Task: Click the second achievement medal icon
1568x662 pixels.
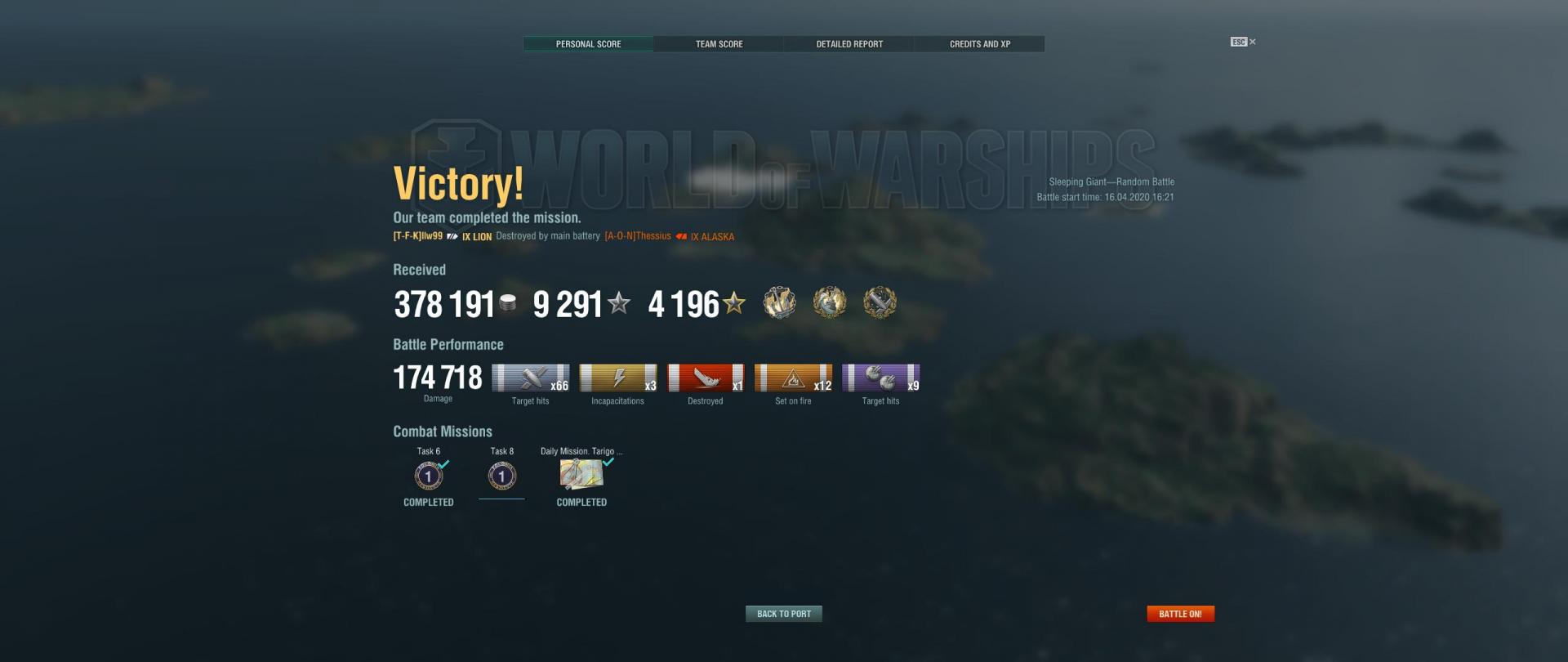Action: (x=830, y=302)
